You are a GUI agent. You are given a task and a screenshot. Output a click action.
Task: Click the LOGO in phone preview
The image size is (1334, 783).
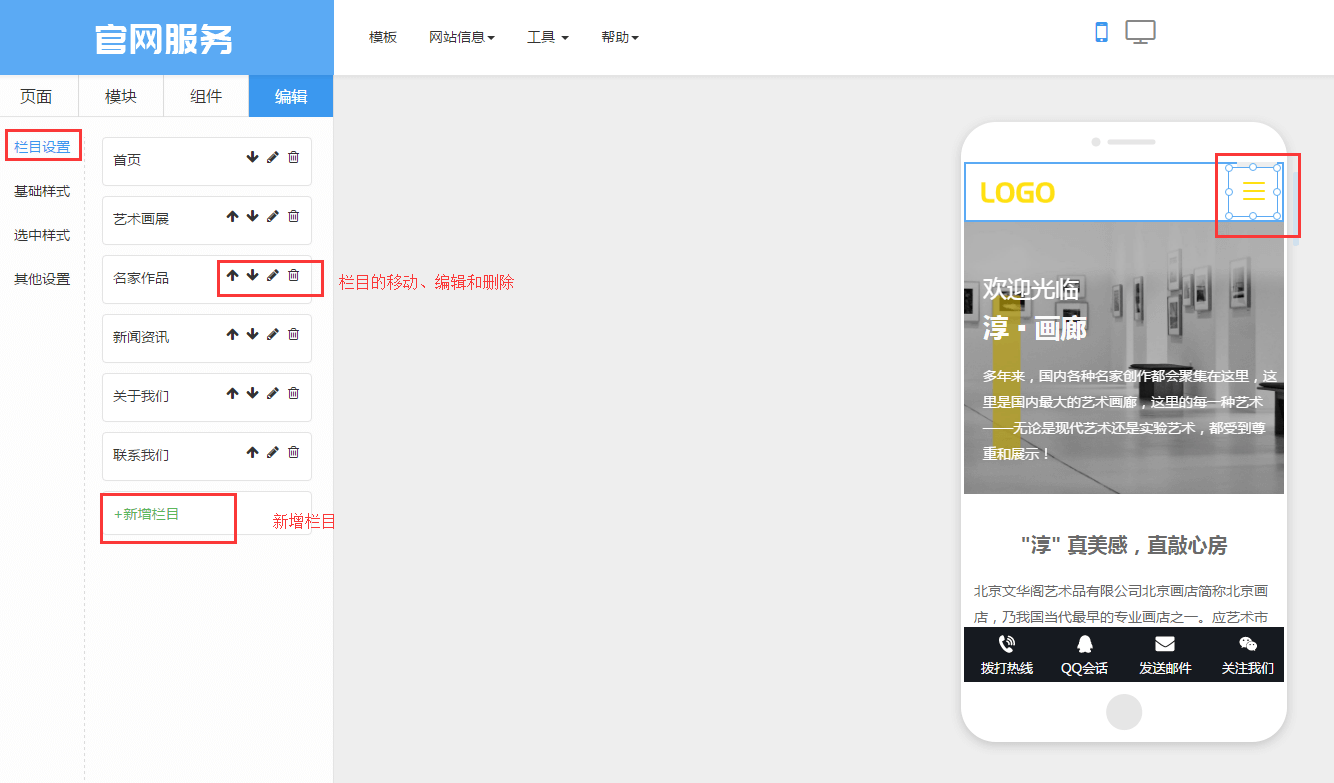(x=1017, y=192)
